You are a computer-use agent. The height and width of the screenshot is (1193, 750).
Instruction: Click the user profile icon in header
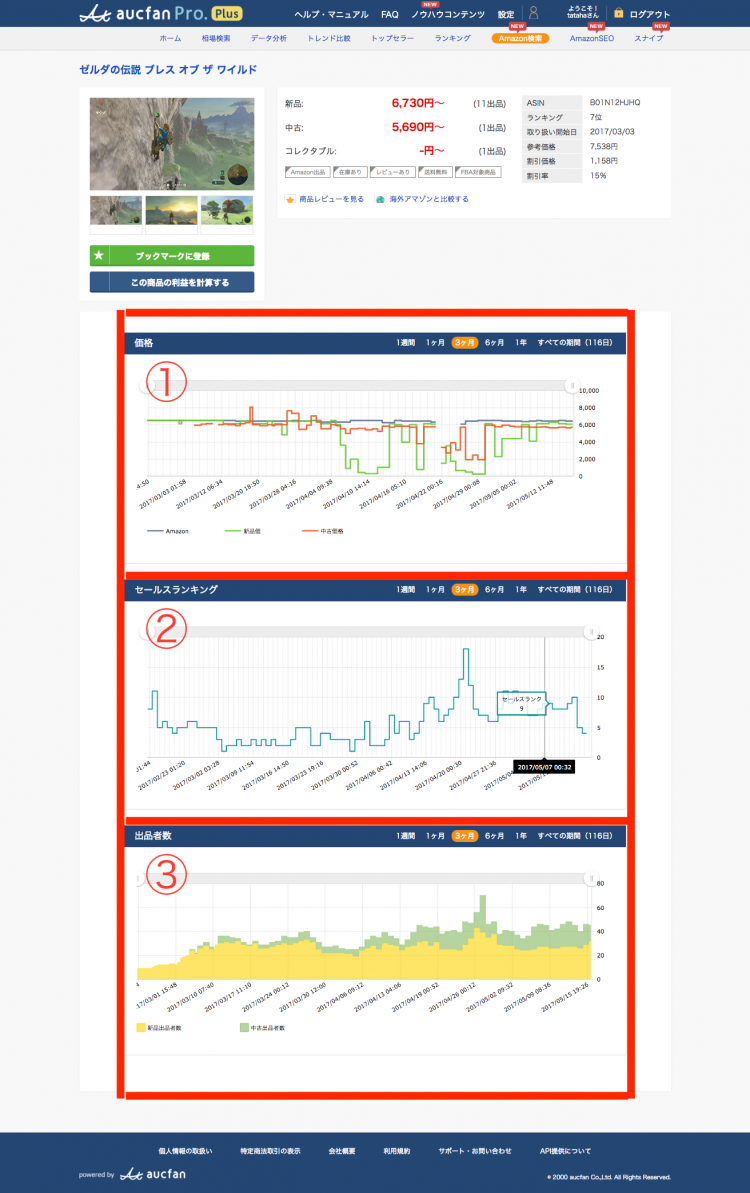coord(533,14)
